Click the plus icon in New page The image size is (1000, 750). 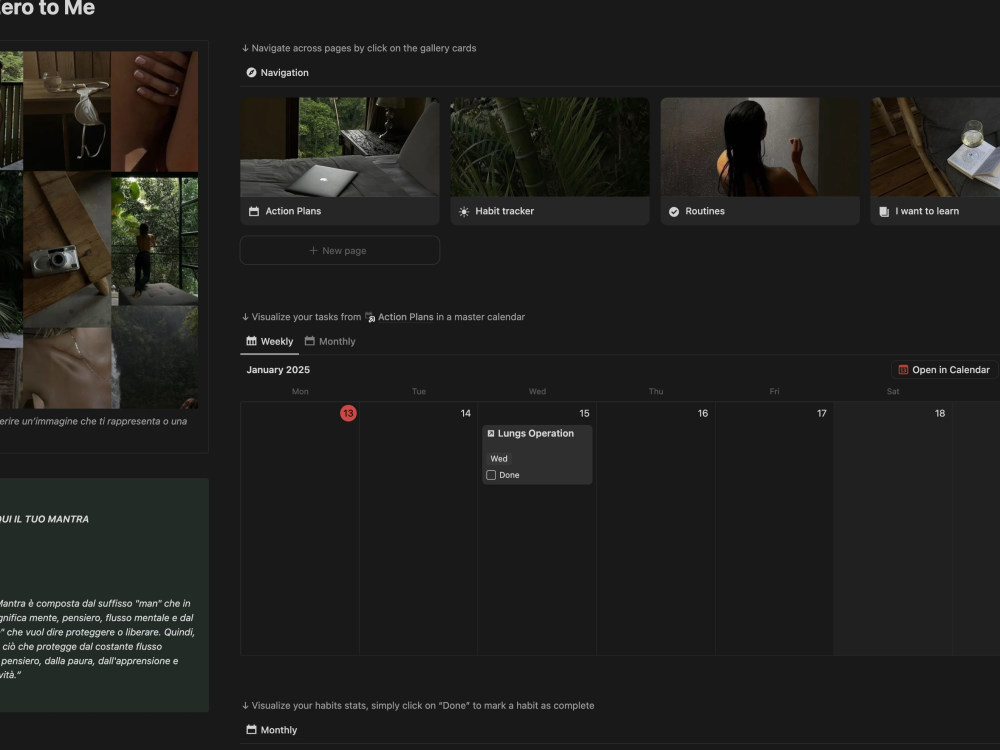[313, 251]
